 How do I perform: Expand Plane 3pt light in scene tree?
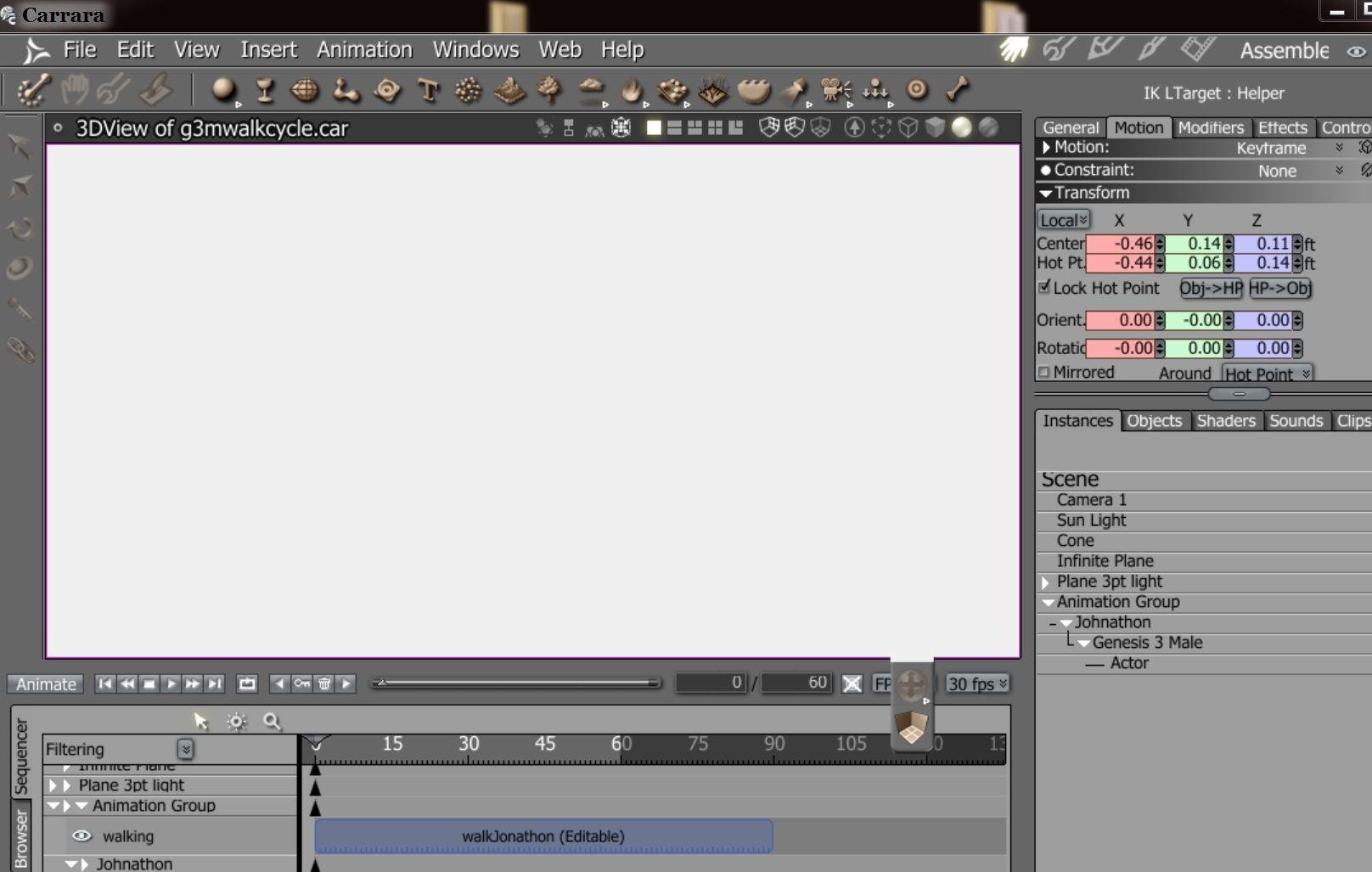(1046, 582)
